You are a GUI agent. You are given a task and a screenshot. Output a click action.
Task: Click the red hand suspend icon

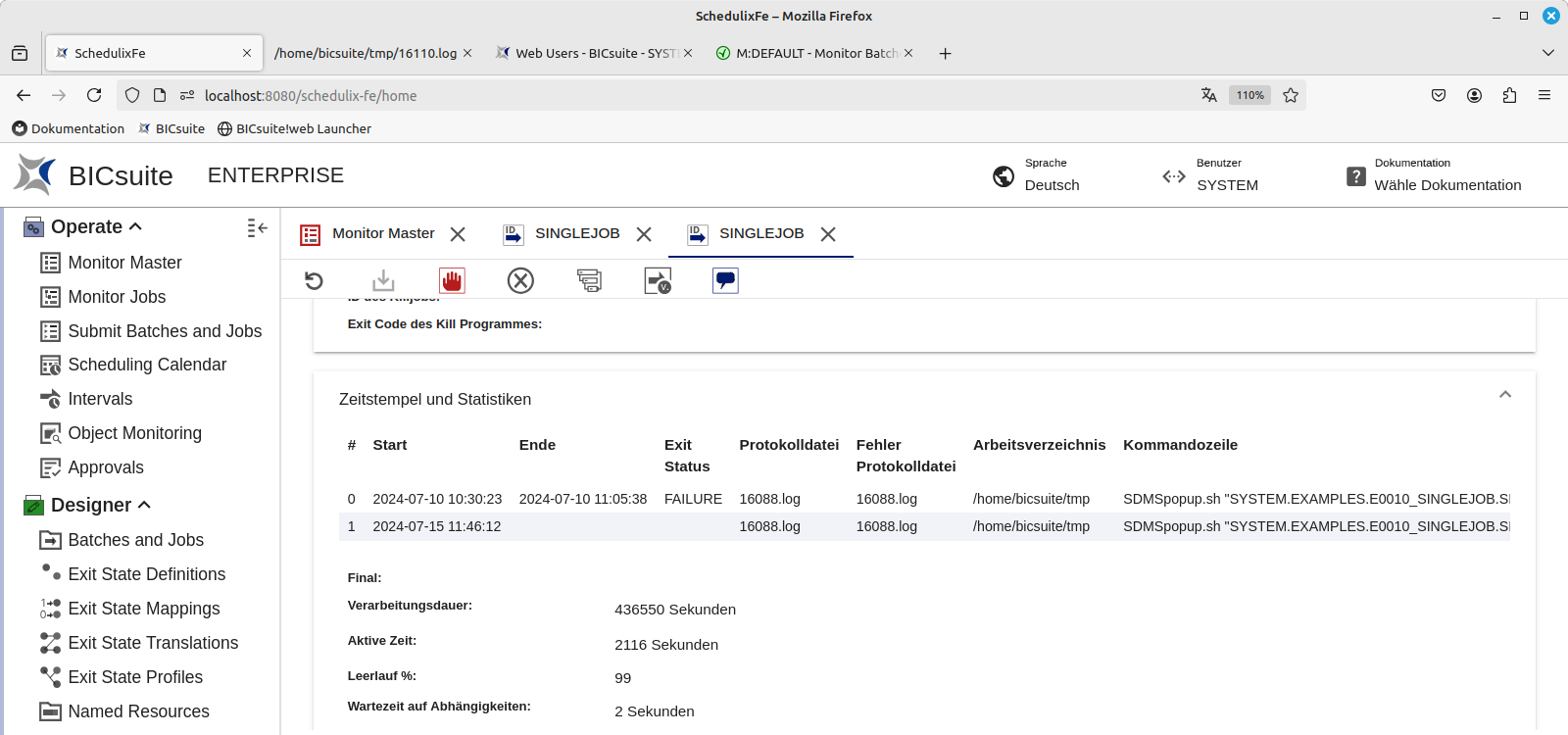(452, 281)
